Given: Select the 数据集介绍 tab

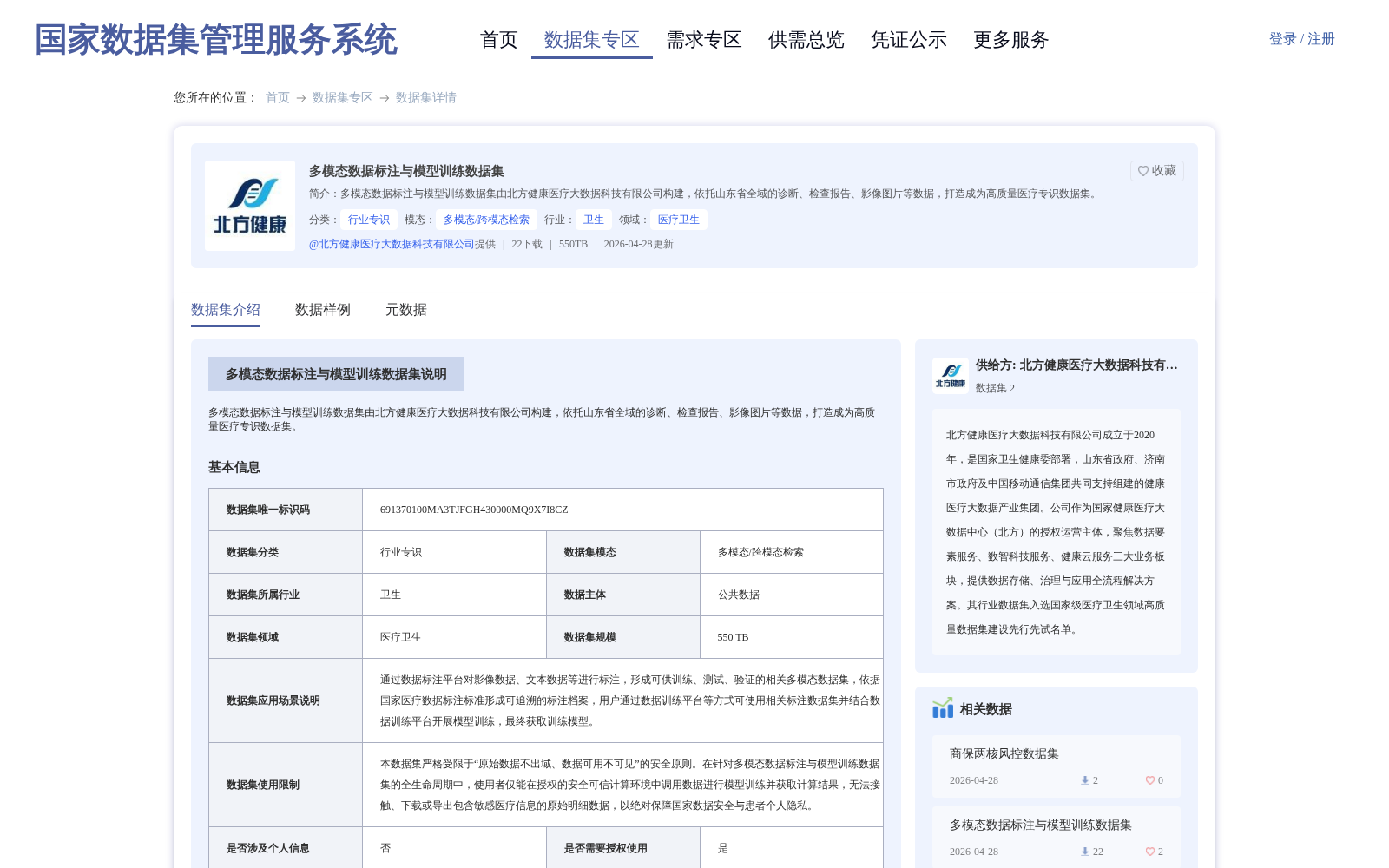Looking at the screenshot, I should pos(226,310).
